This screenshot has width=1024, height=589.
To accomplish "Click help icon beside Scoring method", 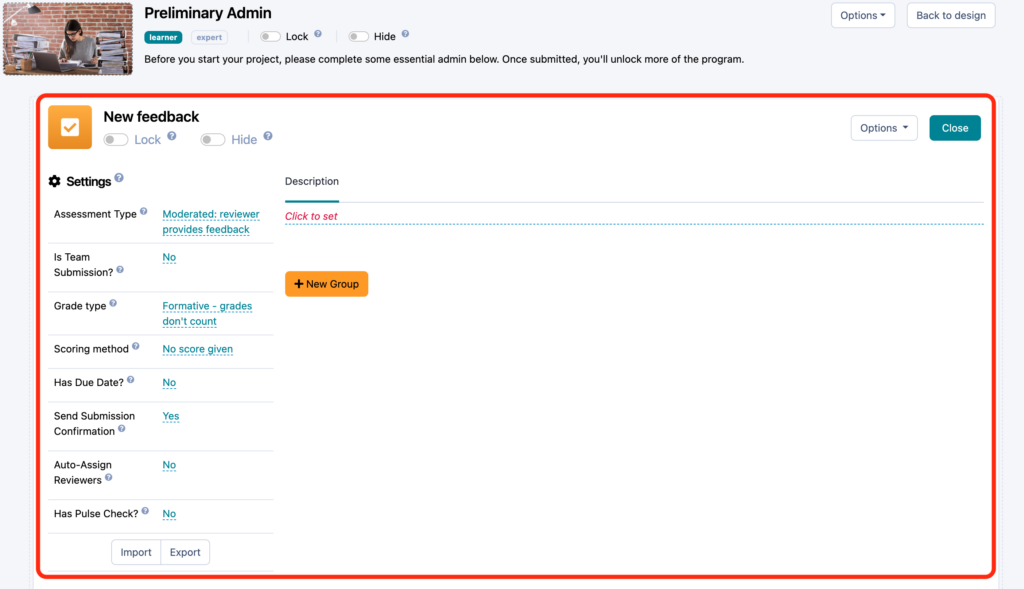I will point(136,348).
